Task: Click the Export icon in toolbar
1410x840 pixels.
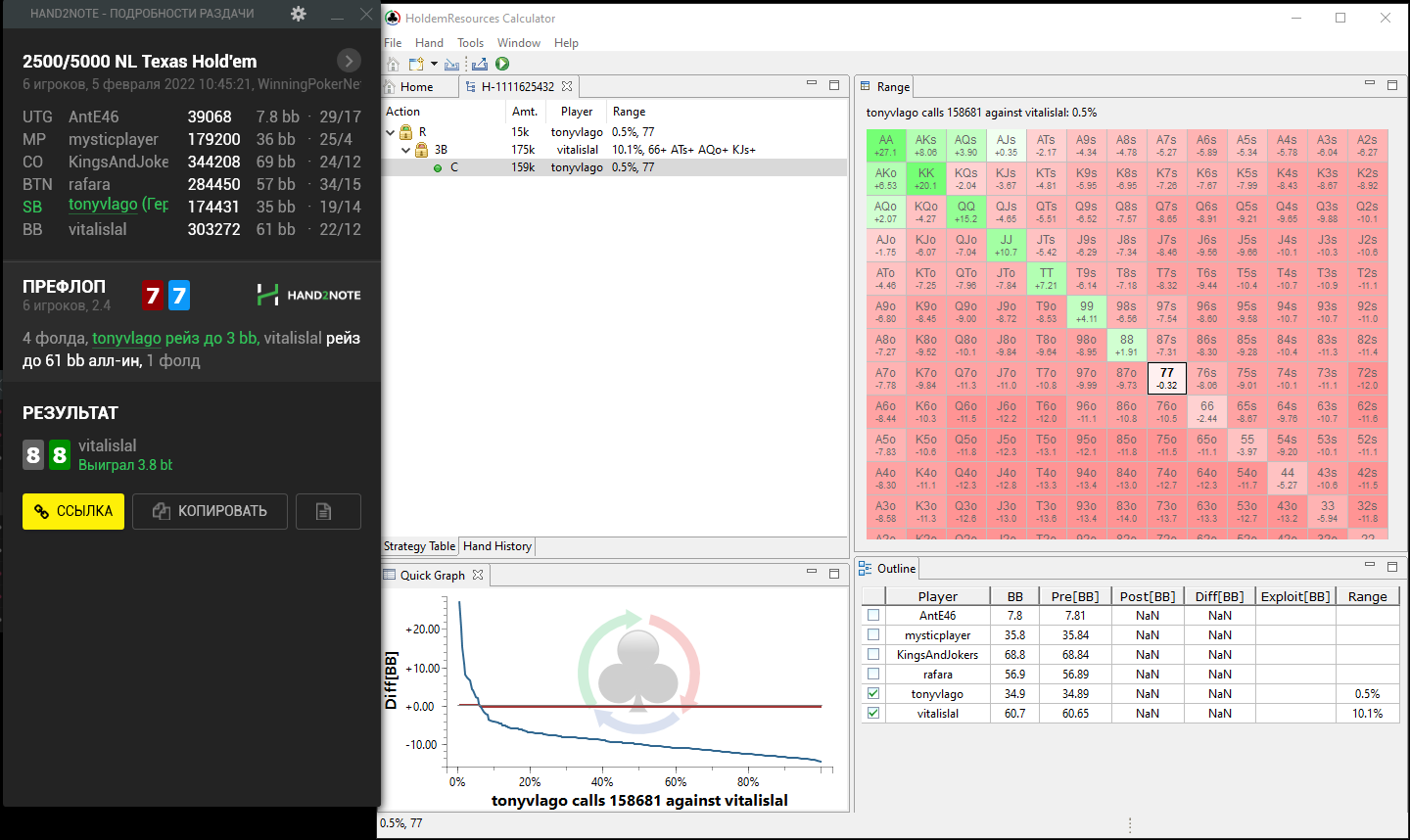Action: pos(480,65)
